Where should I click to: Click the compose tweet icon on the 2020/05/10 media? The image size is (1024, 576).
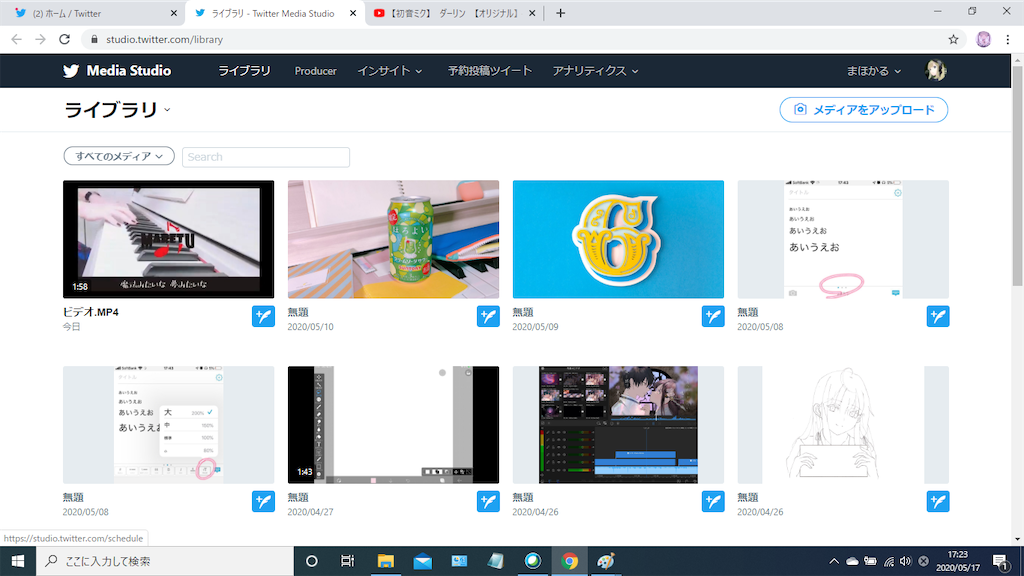[488, 316]
